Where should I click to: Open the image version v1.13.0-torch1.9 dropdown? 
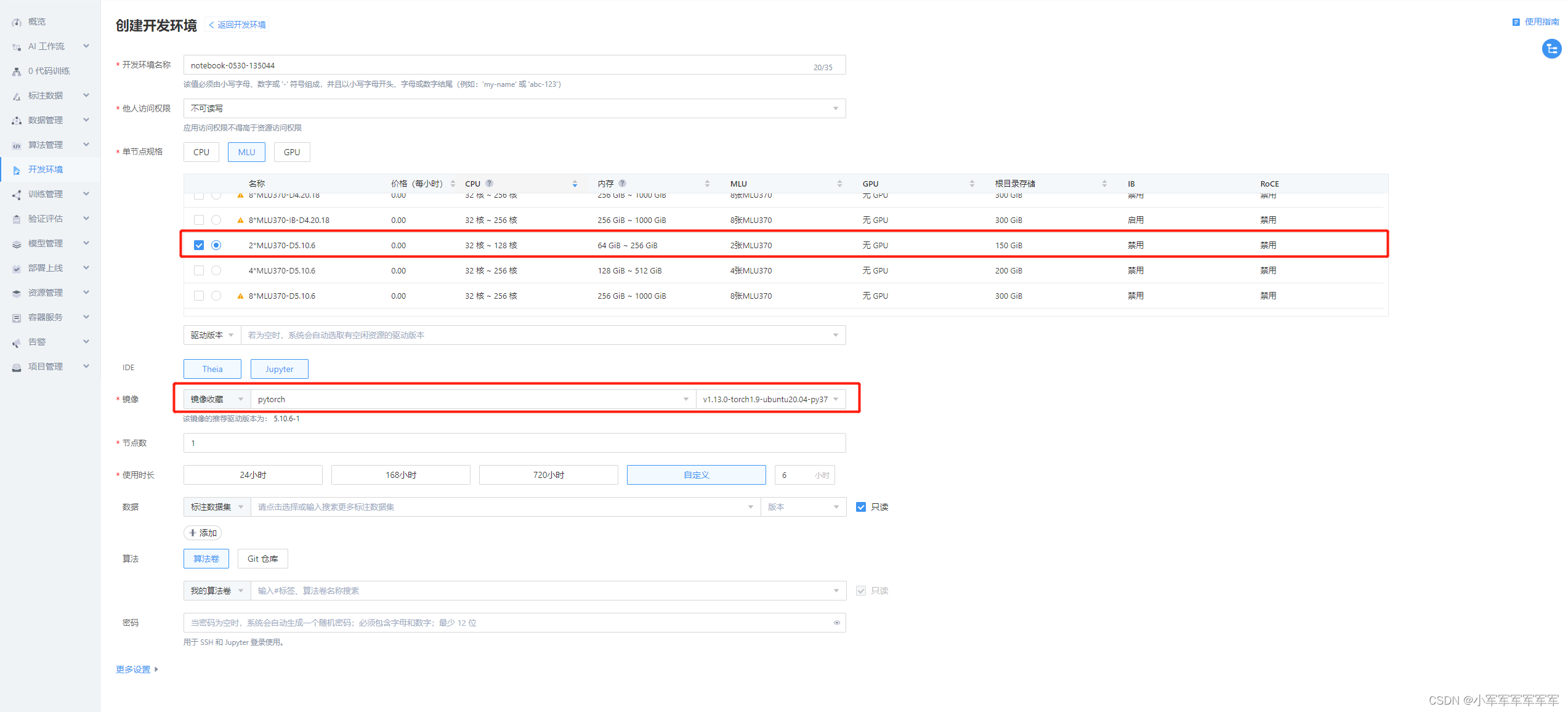pos(770,399)
